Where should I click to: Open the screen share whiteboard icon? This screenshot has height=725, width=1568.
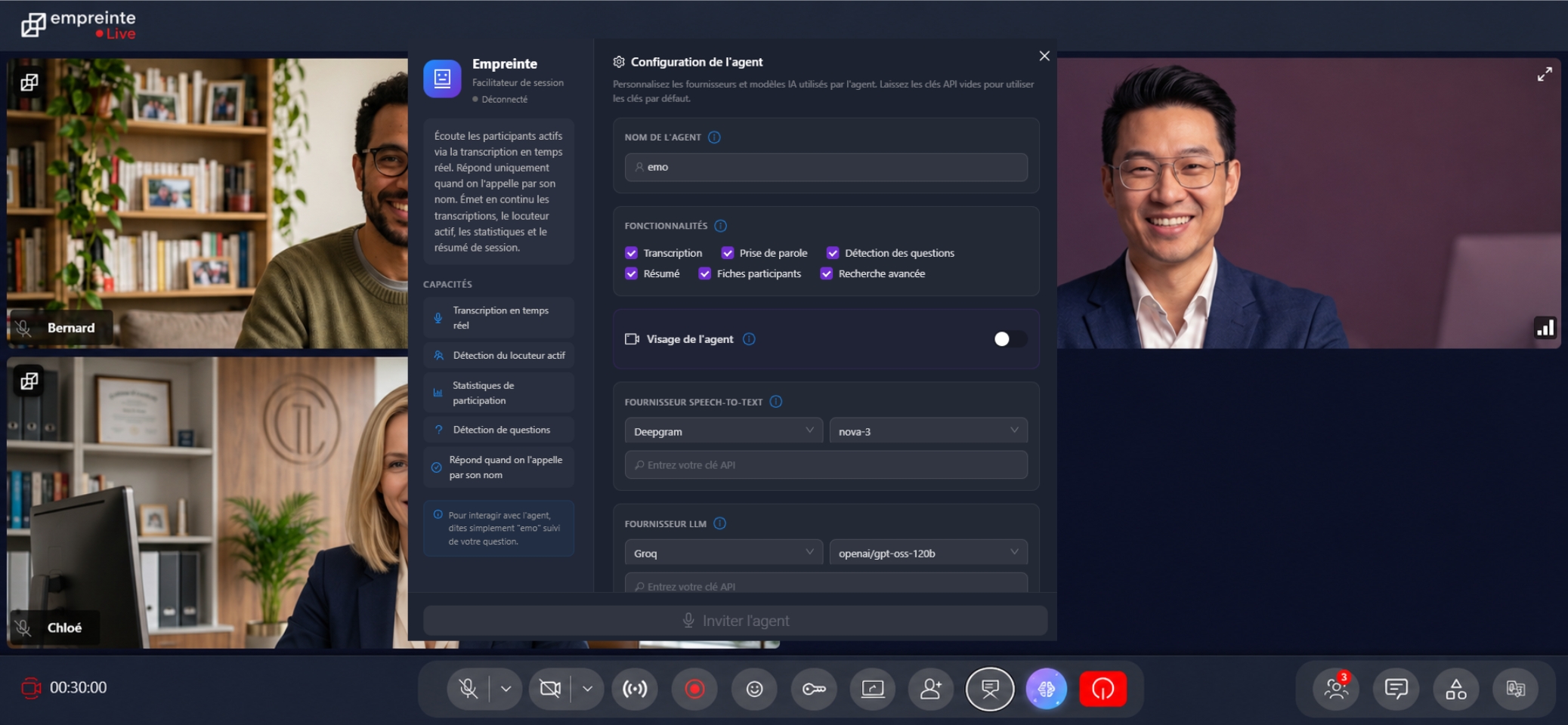tap(873, 689)
